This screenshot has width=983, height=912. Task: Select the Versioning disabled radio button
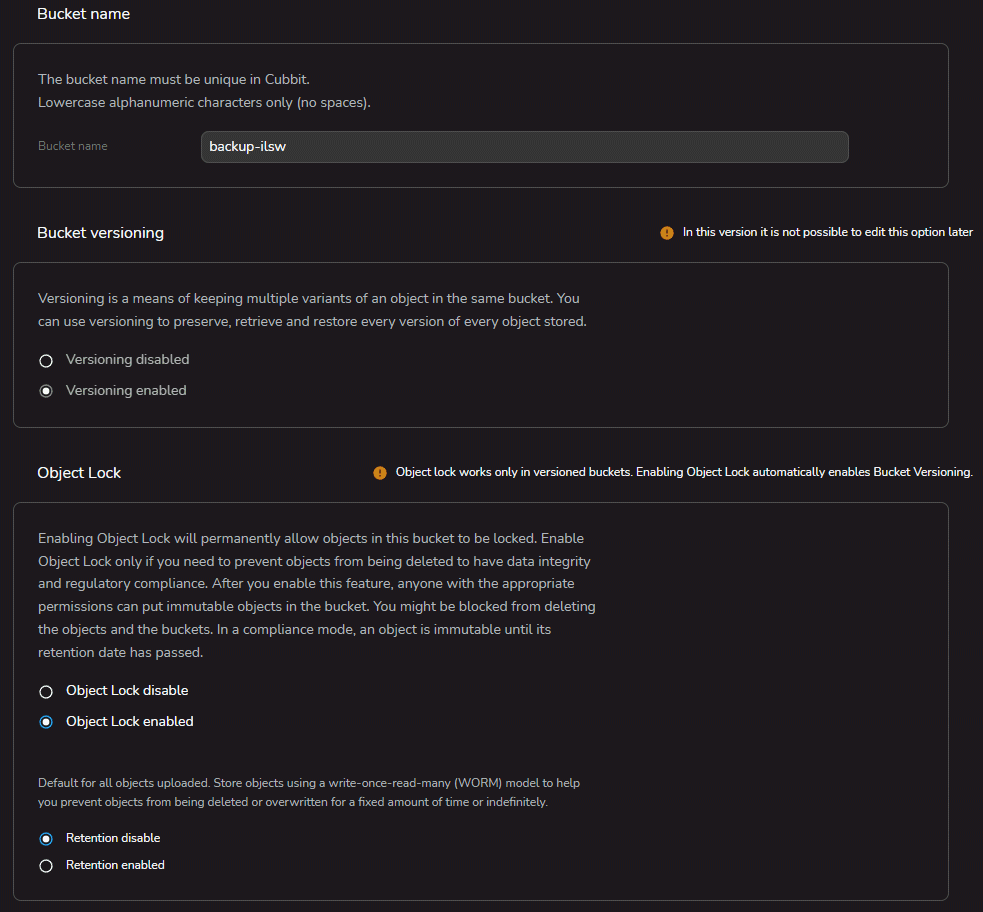click(x=46, y=360)
